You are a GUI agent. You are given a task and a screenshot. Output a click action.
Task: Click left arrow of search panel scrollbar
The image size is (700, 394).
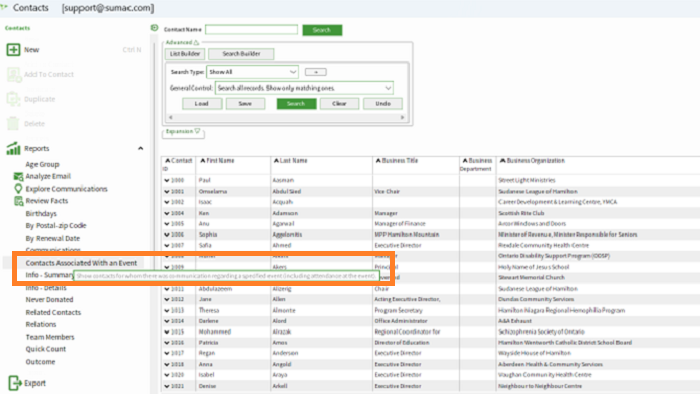pos(171,117)
